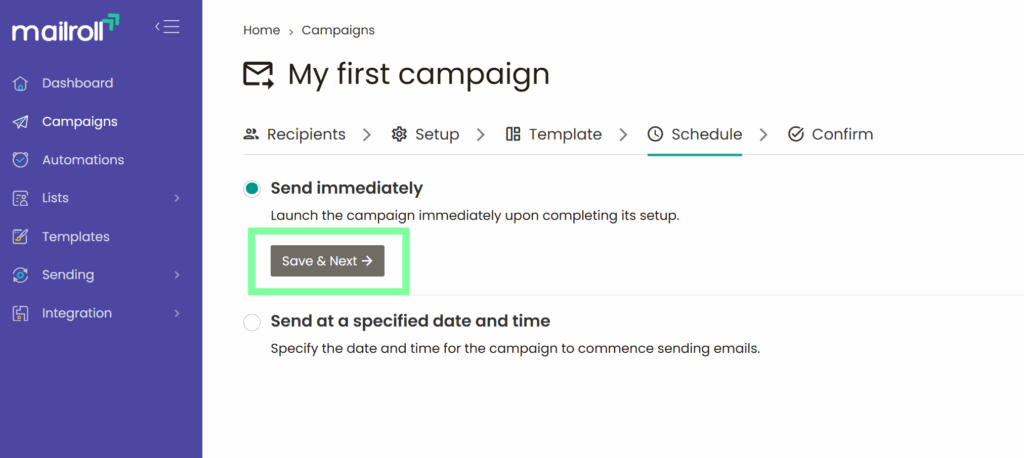Screen dimensions: 1024x458
Task: Expand the Sending submenu chevron
Action: (177, 275)
